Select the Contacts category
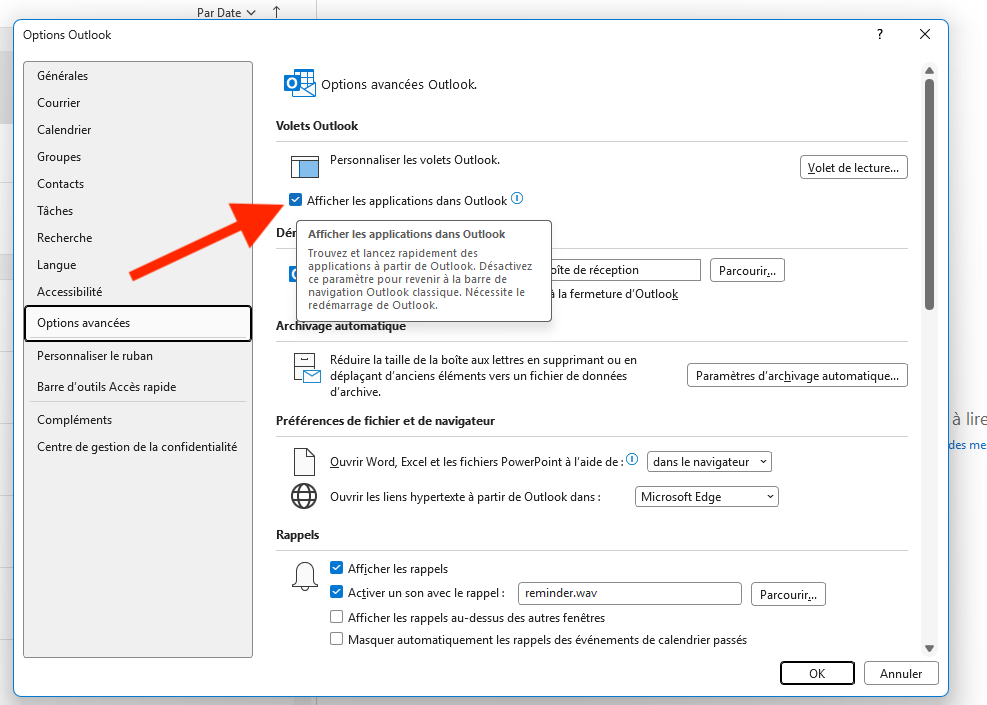This screenshot has height=705, width=987. (138, 184)
